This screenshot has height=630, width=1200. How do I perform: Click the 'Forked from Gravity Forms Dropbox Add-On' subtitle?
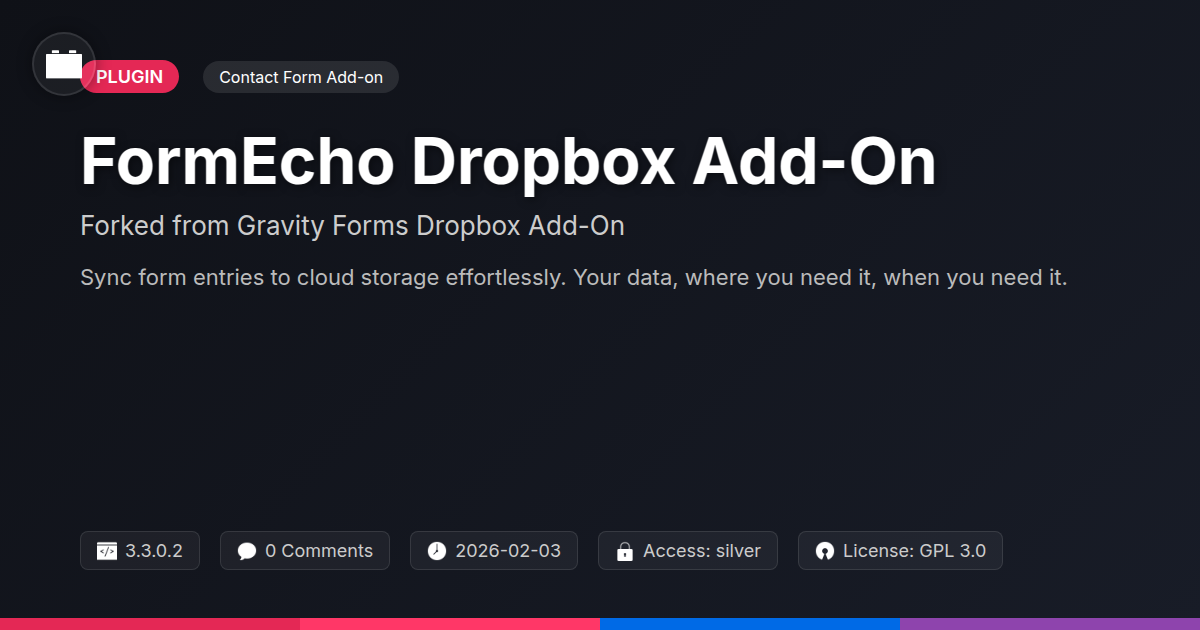[352, 226]
